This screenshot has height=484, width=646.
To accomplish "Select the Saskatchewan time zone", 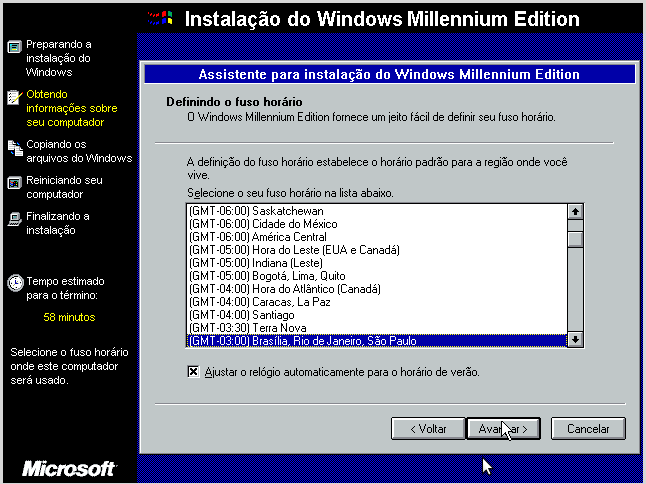I will pyautogui.click(x=377, y=211).
